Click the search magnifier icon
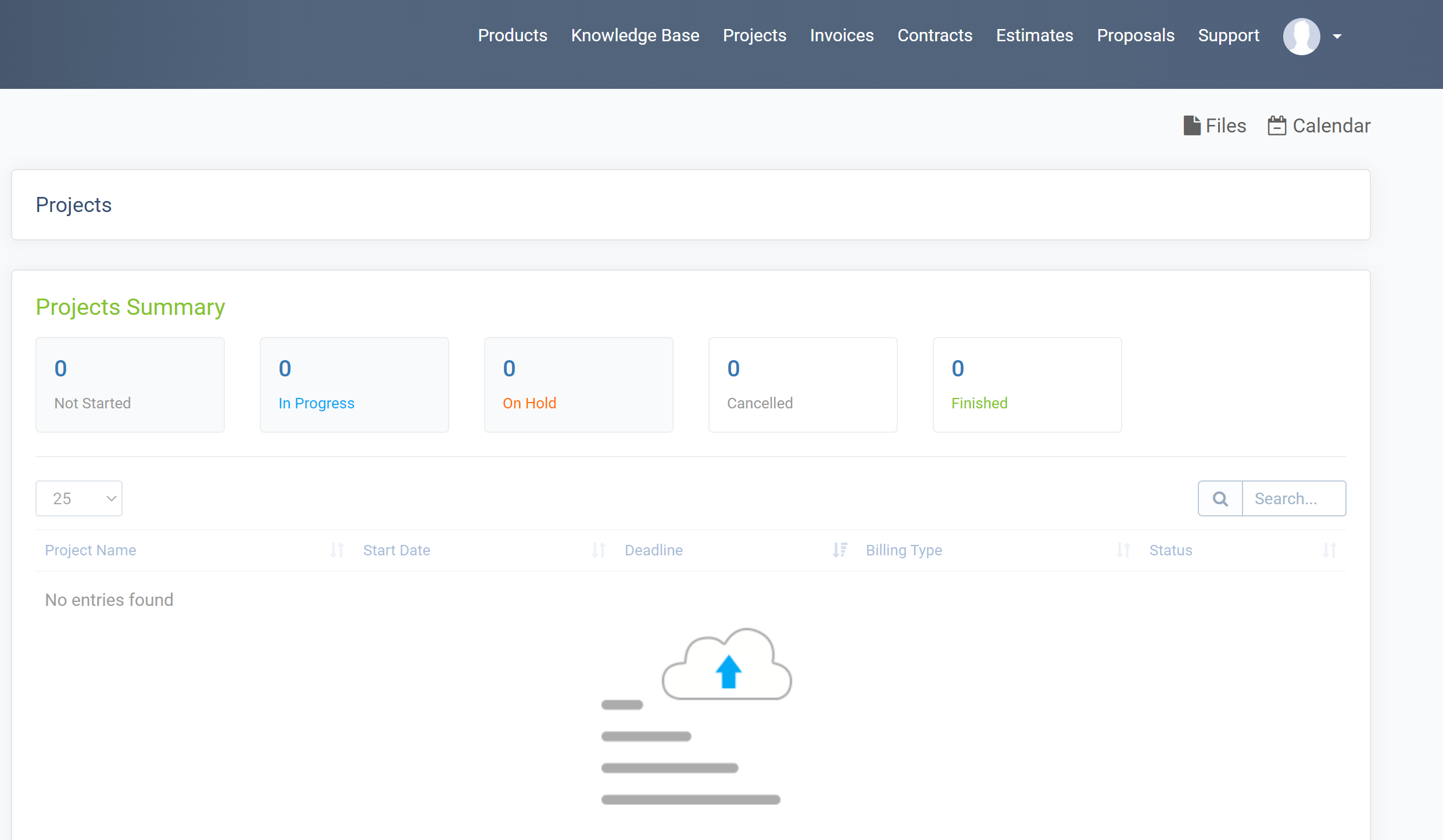This screenshot has width=1443, height=840. [x=1220, y=498]
